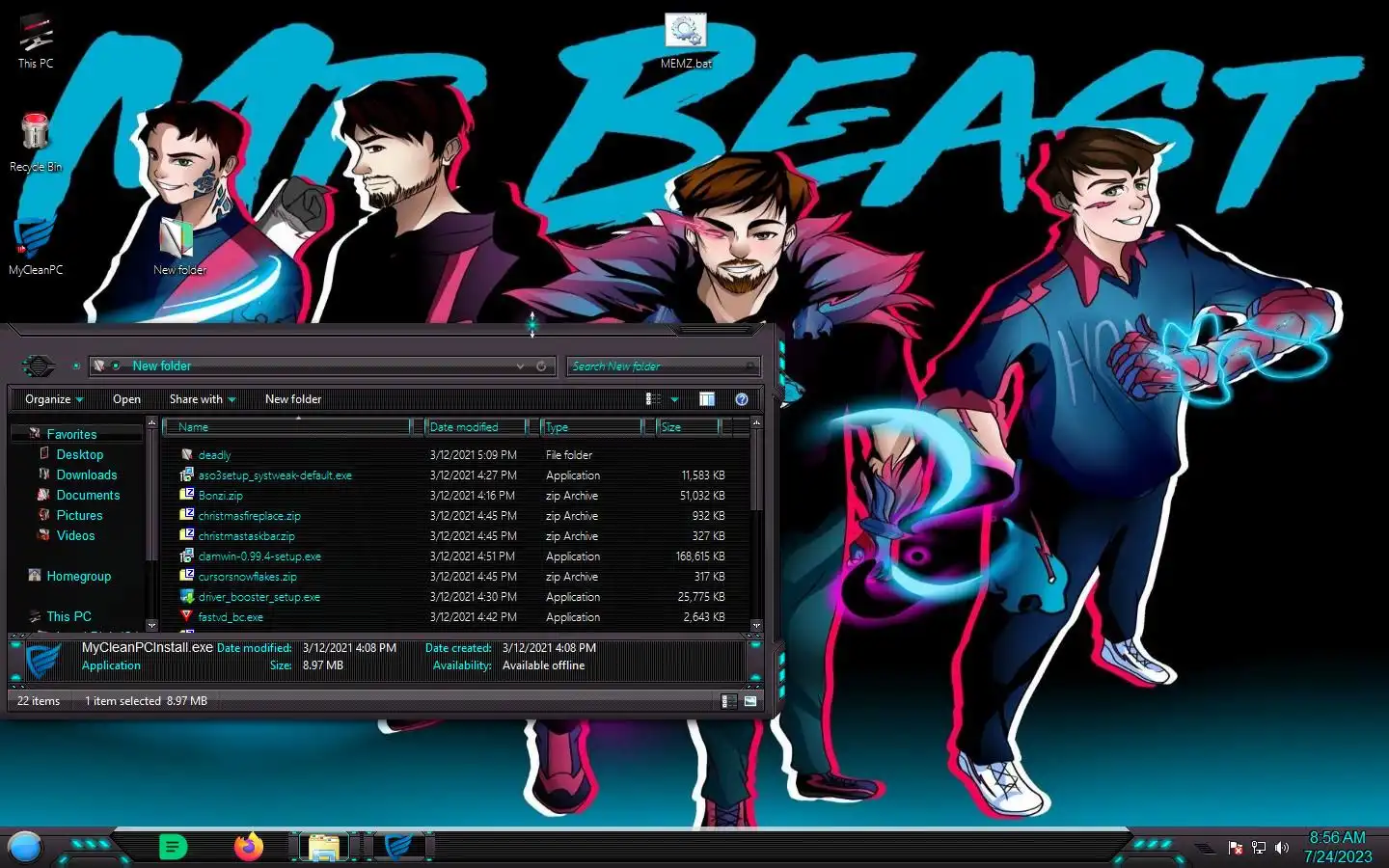Select driver_booster_setup.exe icon
This screenshot has height=868, width=1389.
pyautogui.click(x=187, y=596)
